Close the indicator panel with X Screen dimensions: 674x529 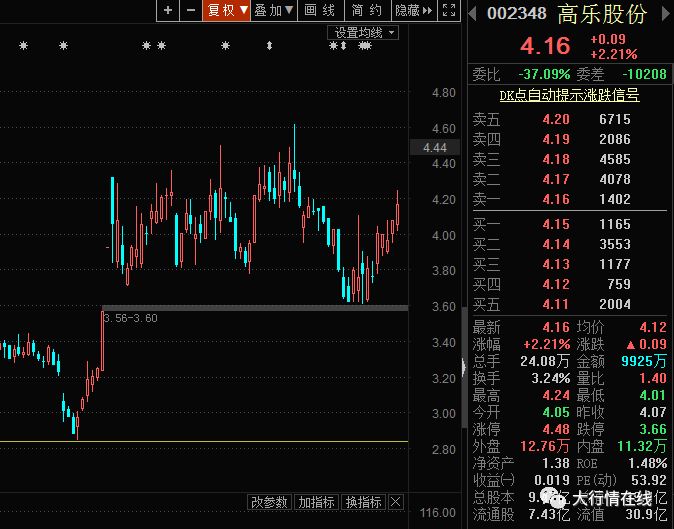[x=396, y=502]
